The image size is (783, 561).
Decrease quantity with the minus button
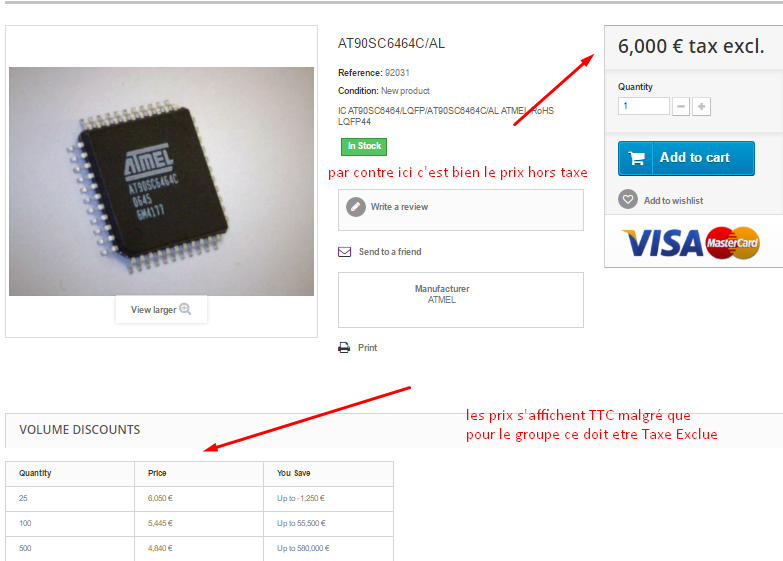pyautogui.click(x=681, y=106)
